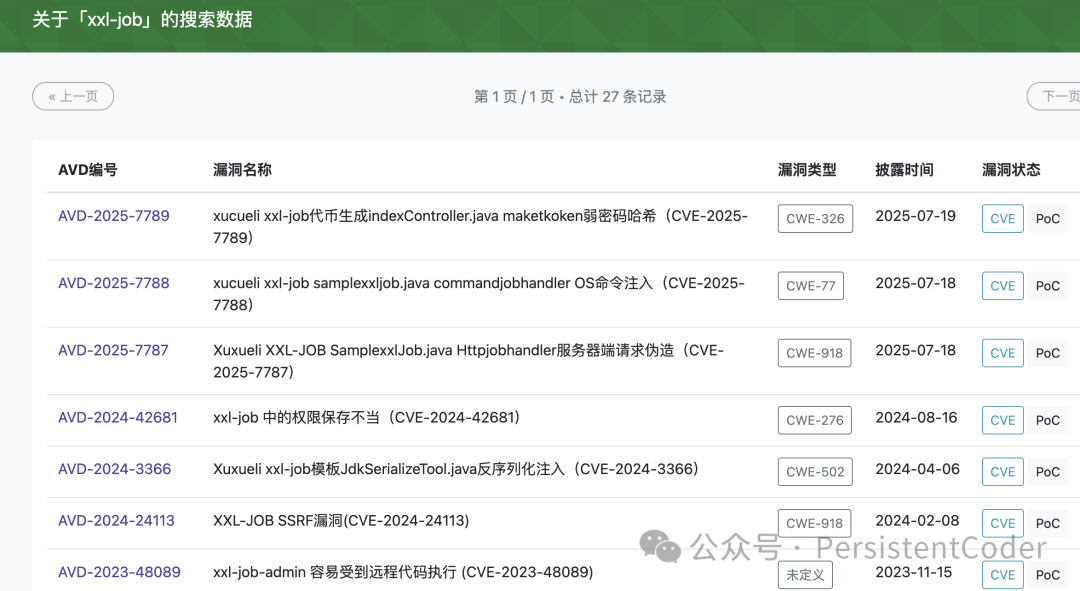Click the CVE badge on AVD-2024-24113 row
This screenshot has width=1080, height=591.
tap(1002, 522)
